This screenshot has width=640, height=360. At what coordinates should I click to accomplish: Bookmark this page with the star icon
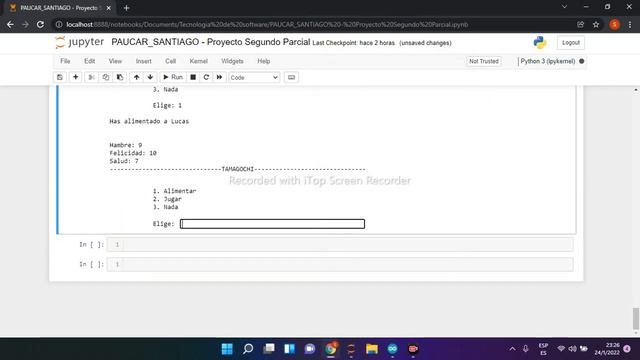(x=596, y=24)
